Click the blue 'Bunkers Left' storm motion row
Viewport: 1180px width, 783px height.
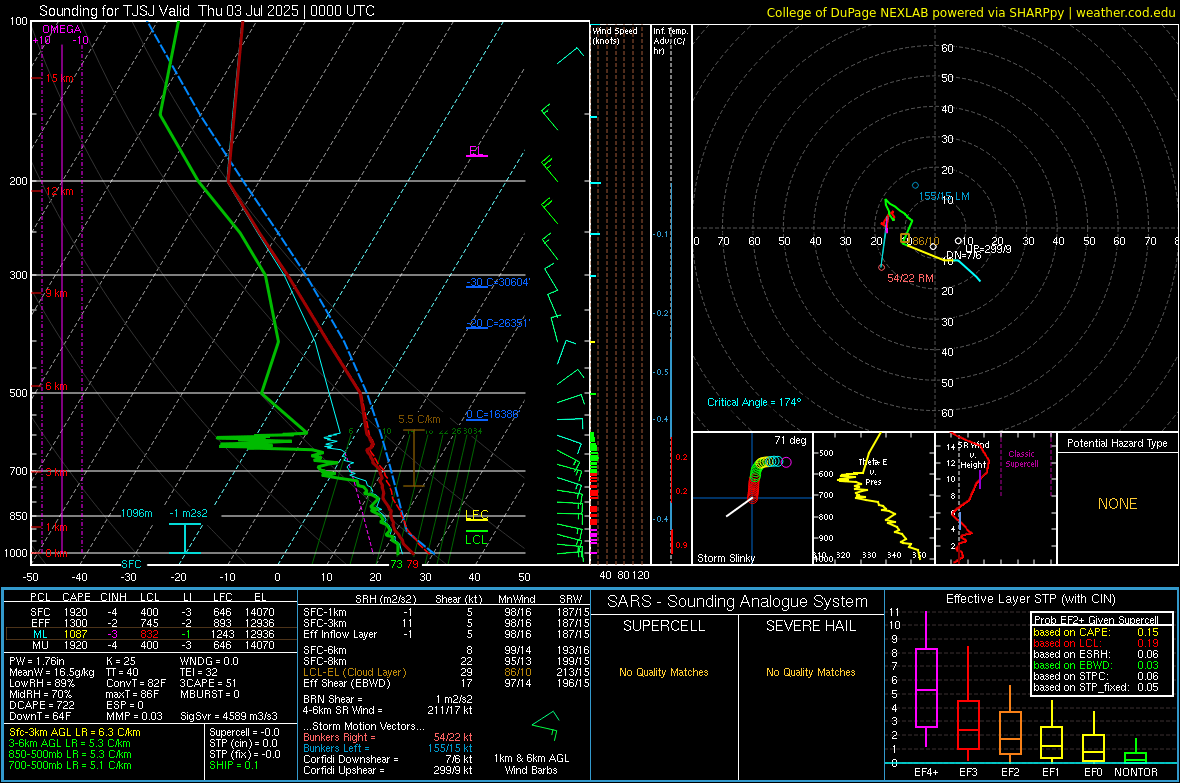pos(388,748)
